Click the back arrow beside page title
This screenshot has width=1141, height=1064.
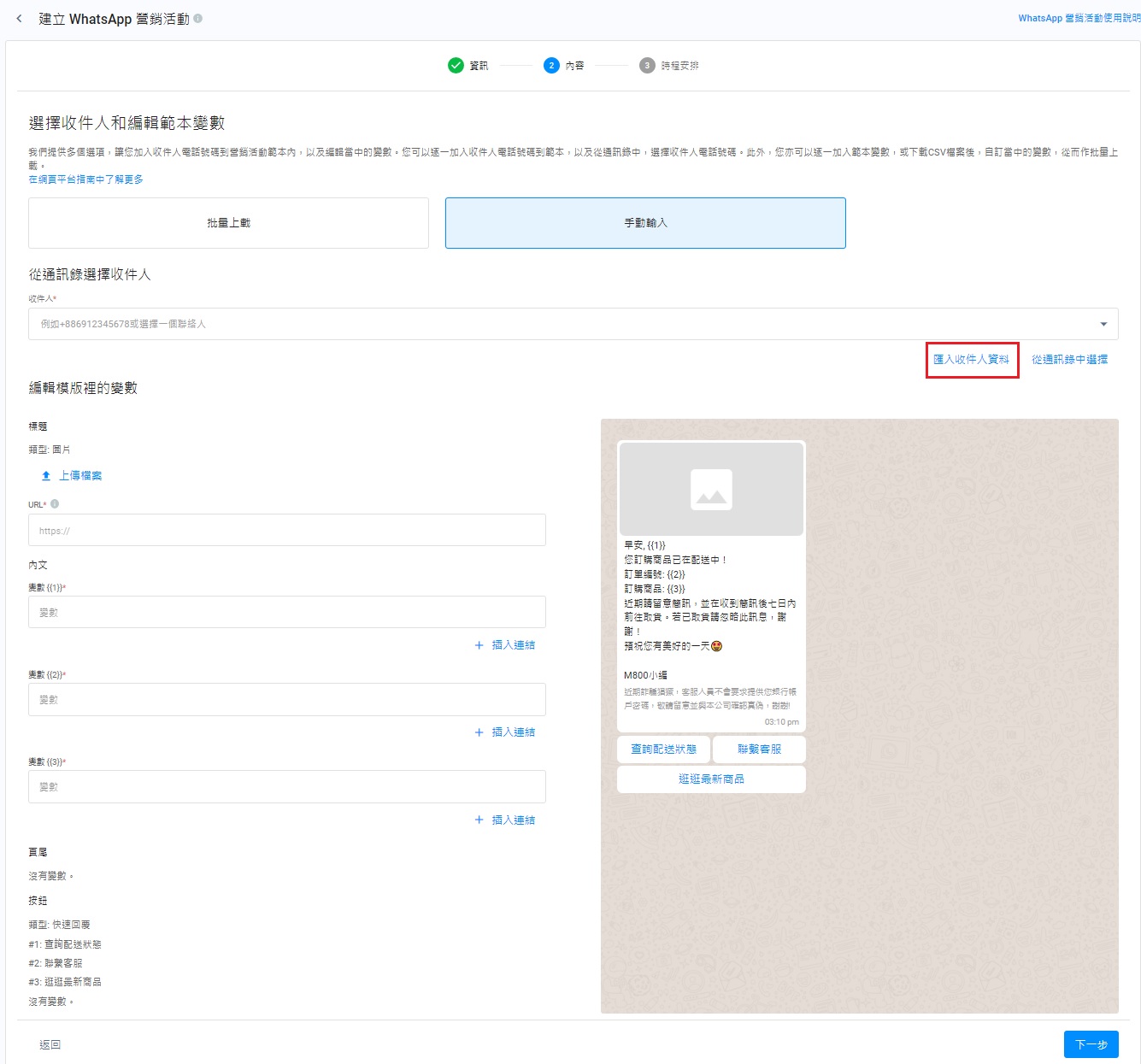[x=19, y=19]
